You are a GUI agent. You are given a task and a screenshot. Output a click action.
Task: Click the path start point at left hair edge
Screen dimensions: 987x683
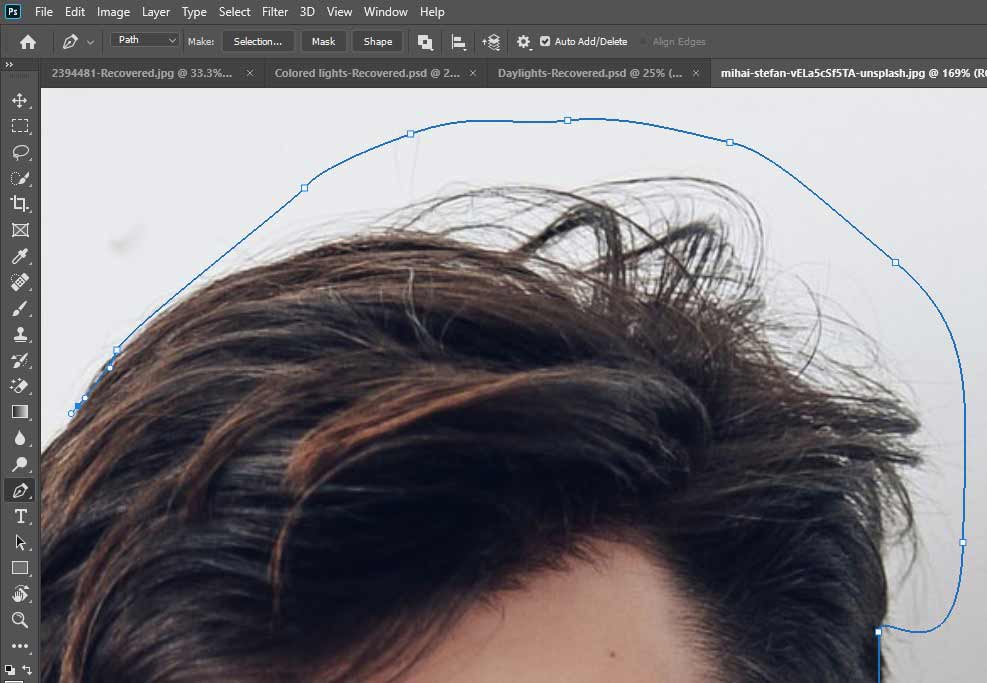72,413
